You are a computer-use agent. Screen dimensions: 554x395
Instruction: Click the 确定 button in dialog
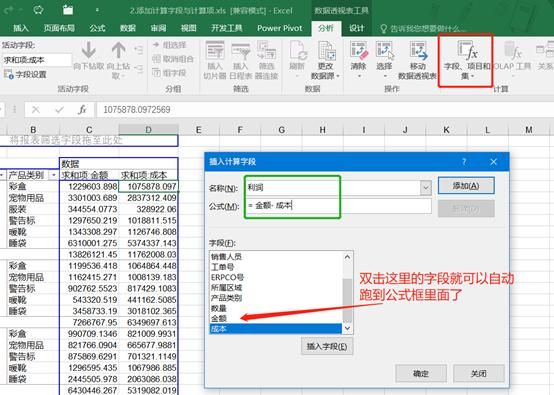click(x=421, y=373)
